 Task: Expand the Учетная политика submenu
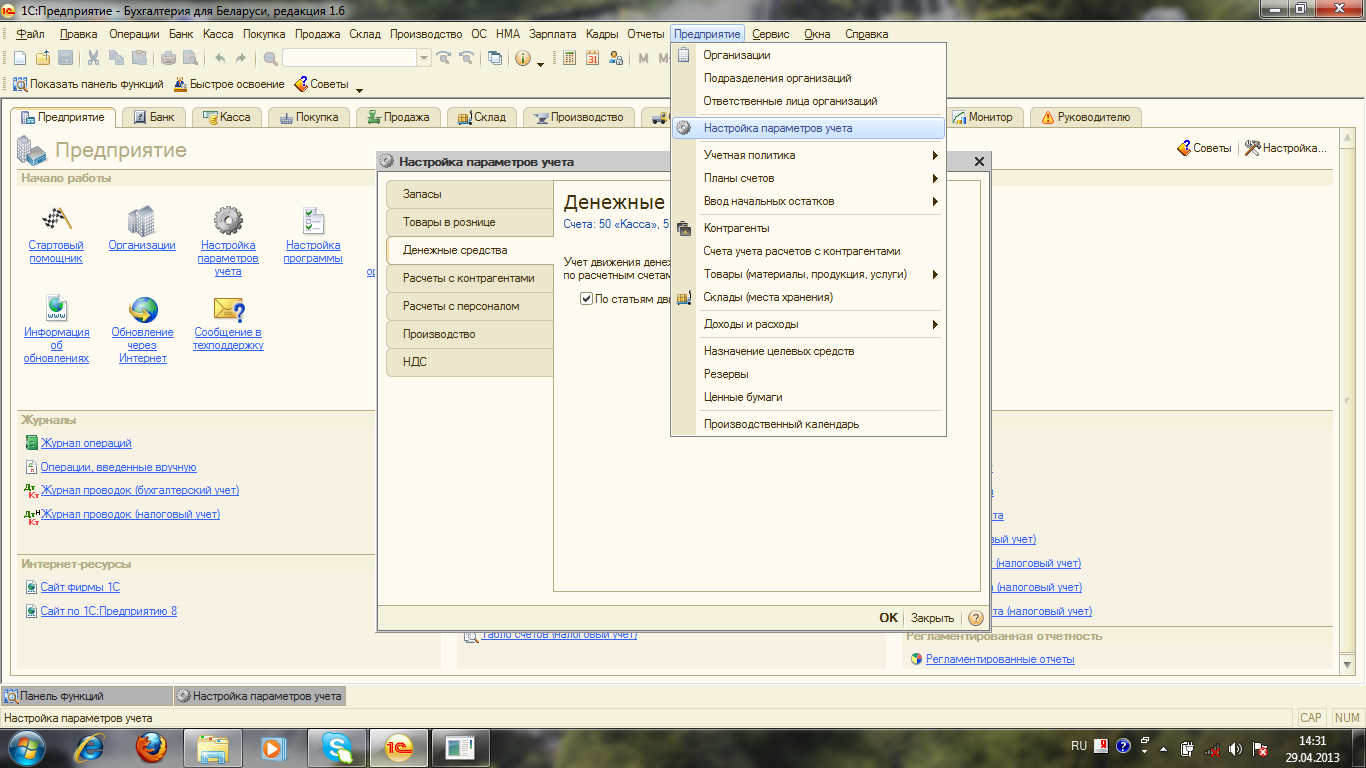pyautogui.click(x=935, y=155)
